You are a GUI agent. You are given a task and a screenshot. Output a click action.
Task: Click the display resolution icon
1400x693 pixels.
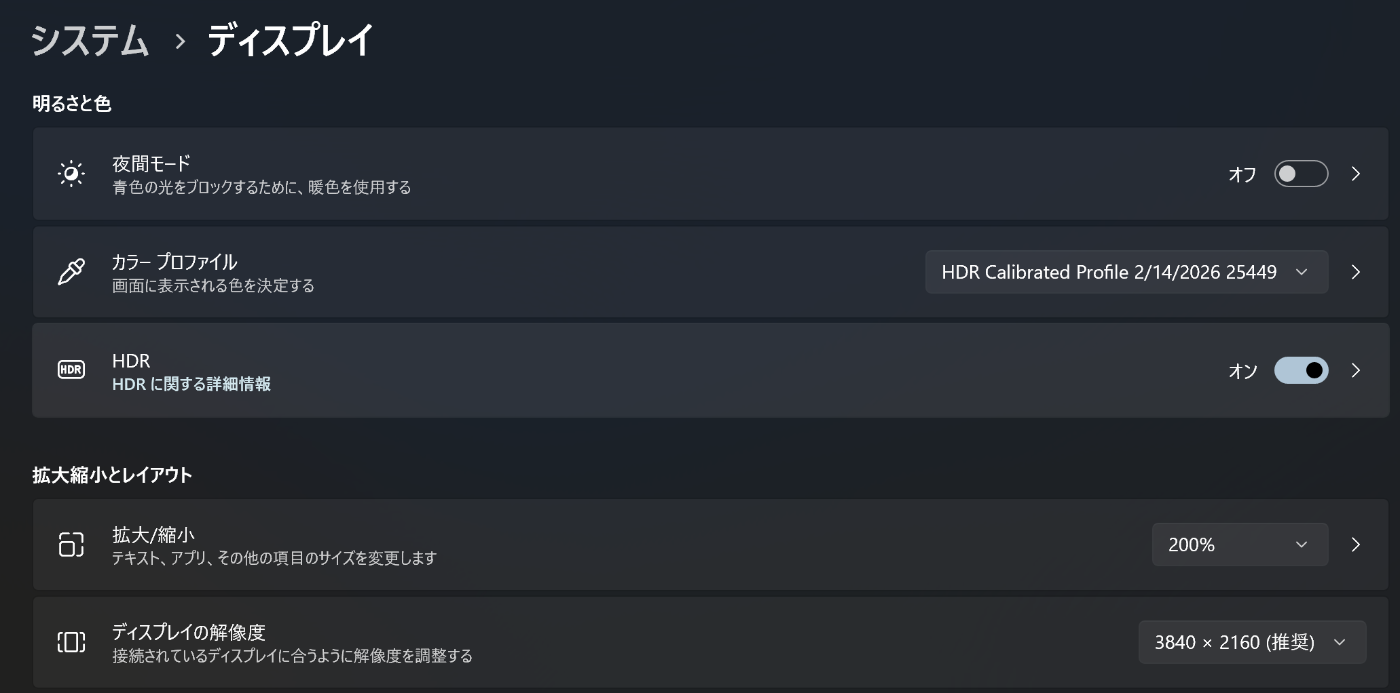(71, 642)
